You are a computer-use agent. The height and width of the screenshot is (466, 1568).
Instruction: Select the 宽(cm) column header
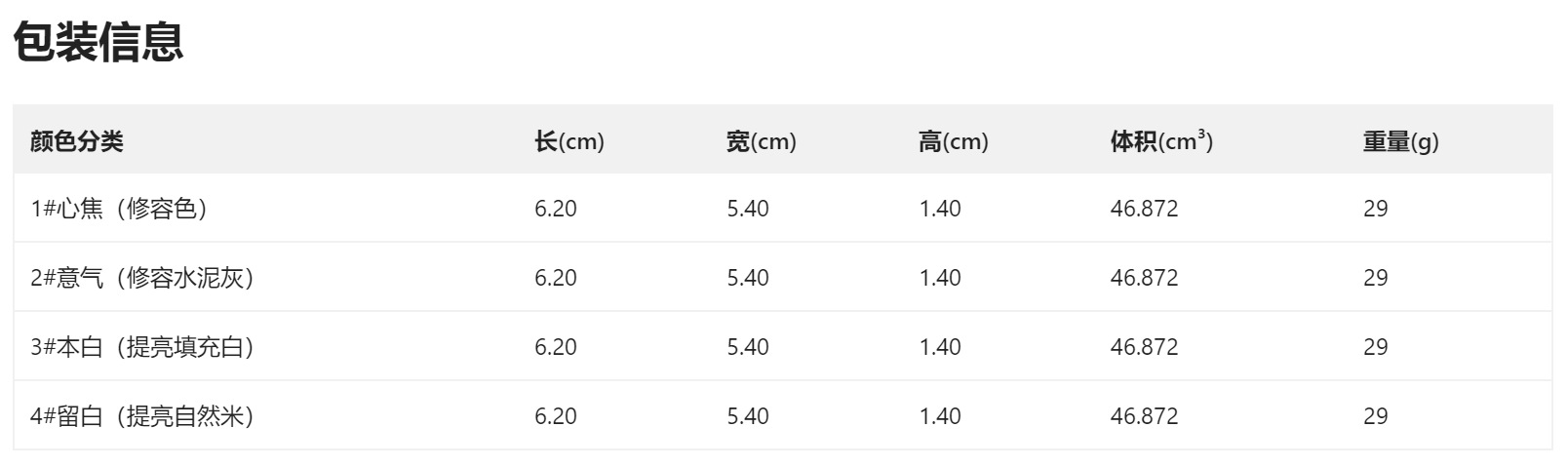(x=762, y=141)
